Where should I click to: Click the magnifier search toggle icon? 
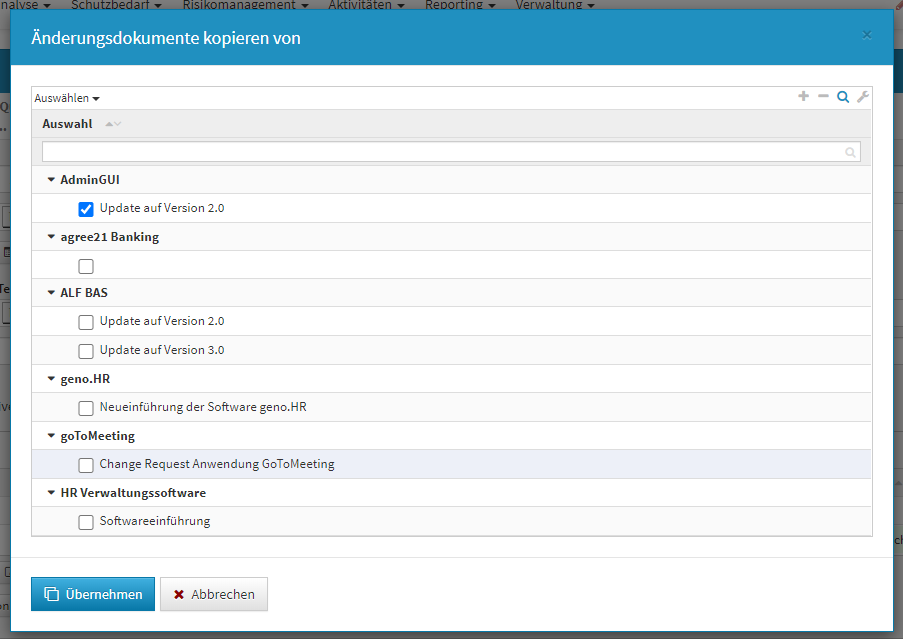(843, 97)
